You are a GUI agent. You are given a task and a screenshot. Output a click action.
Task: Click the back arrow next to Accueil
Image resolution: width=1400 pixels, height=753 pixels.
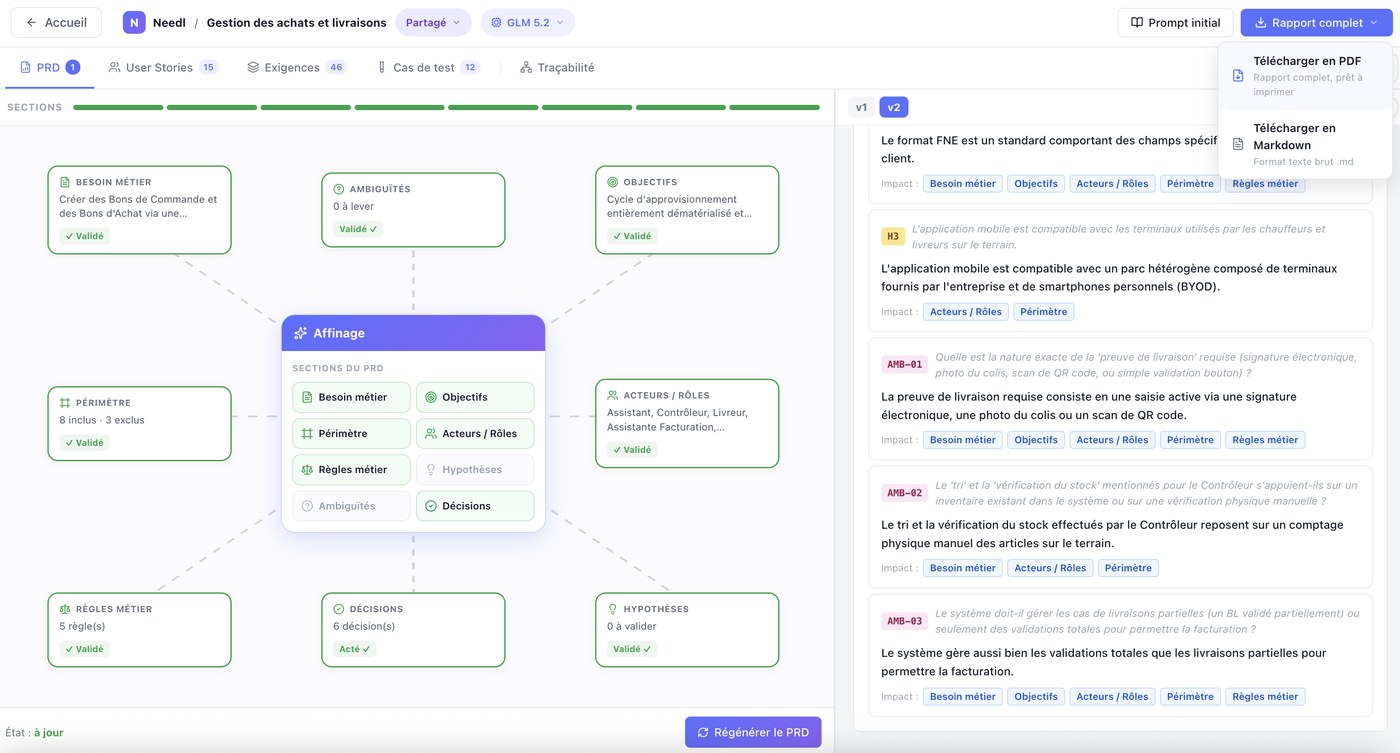pos(31,22)
